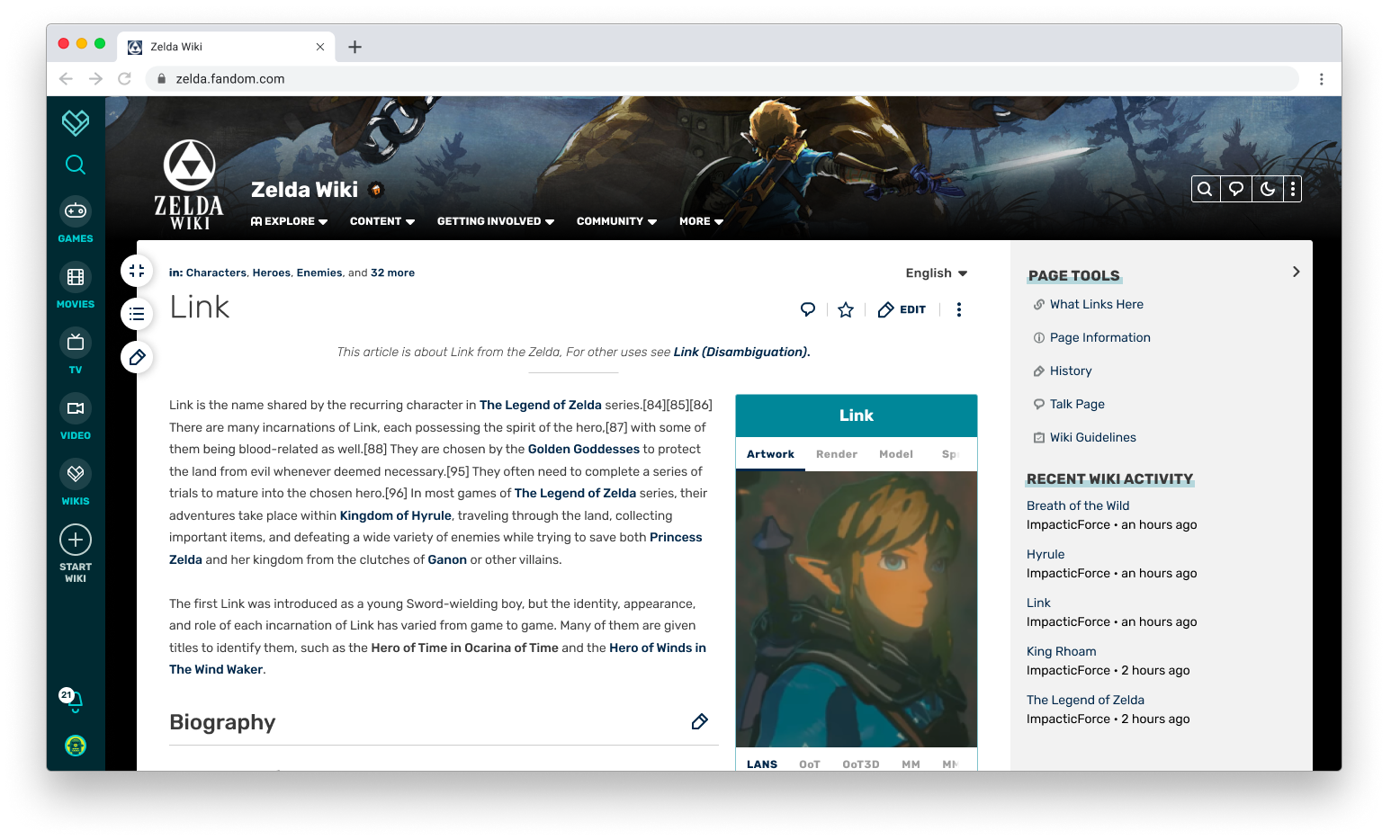Collapse the Page Tools panel chevron
1400x840 pixels.
click(x=1296, y=272)
